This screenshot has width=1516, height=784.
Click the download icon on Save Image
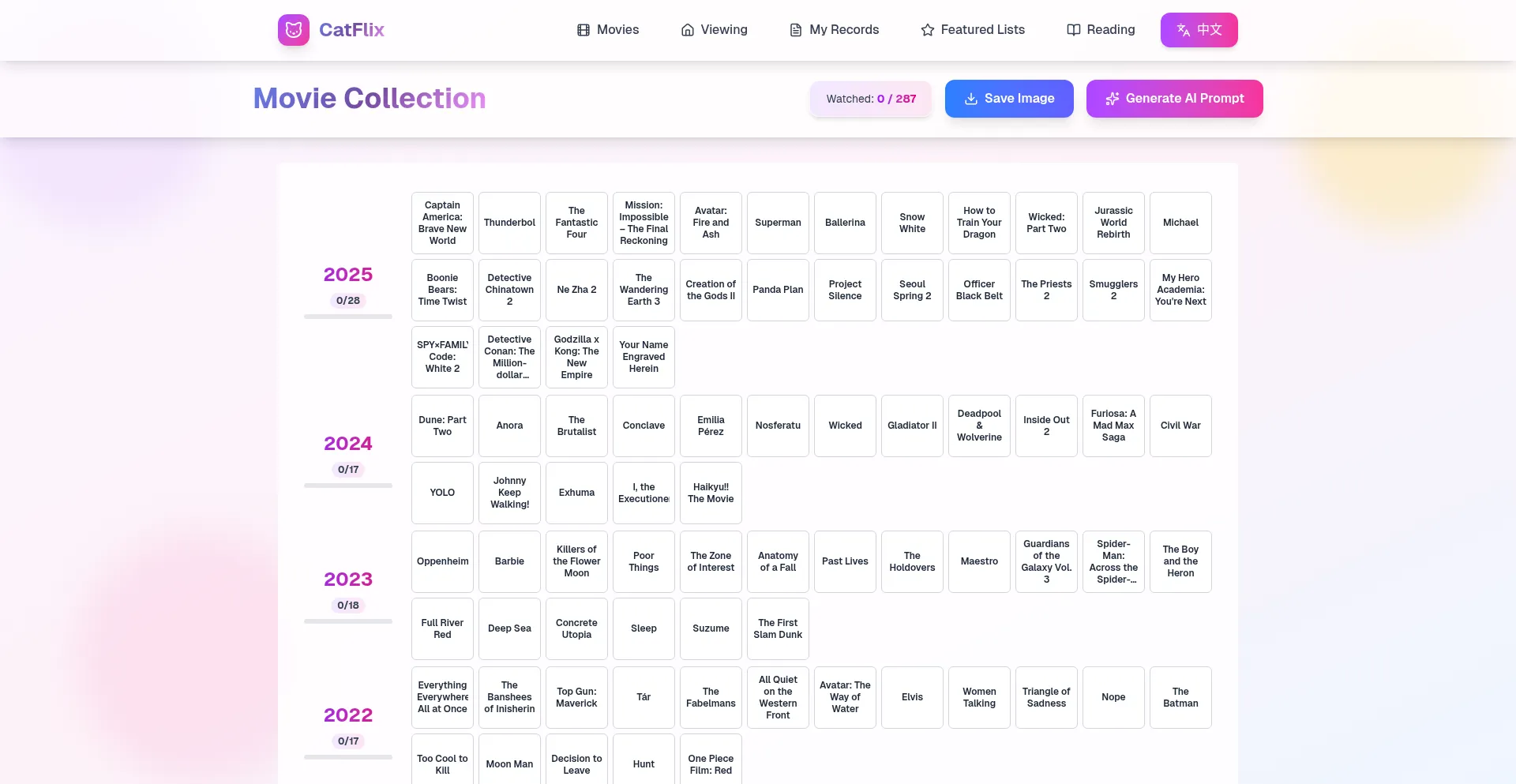point(971,99)
